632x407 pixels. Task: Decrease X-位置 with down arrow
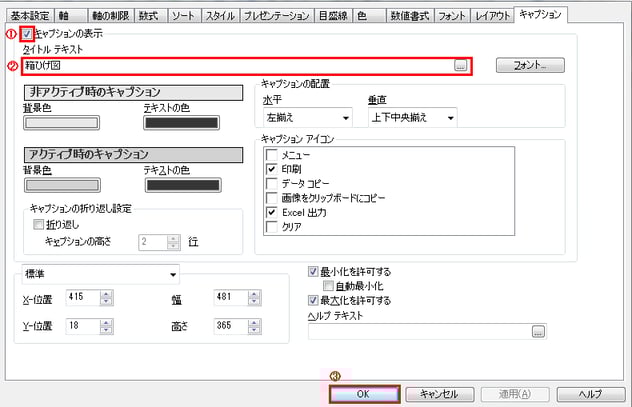pyautogui.click(x=106, y=301)
